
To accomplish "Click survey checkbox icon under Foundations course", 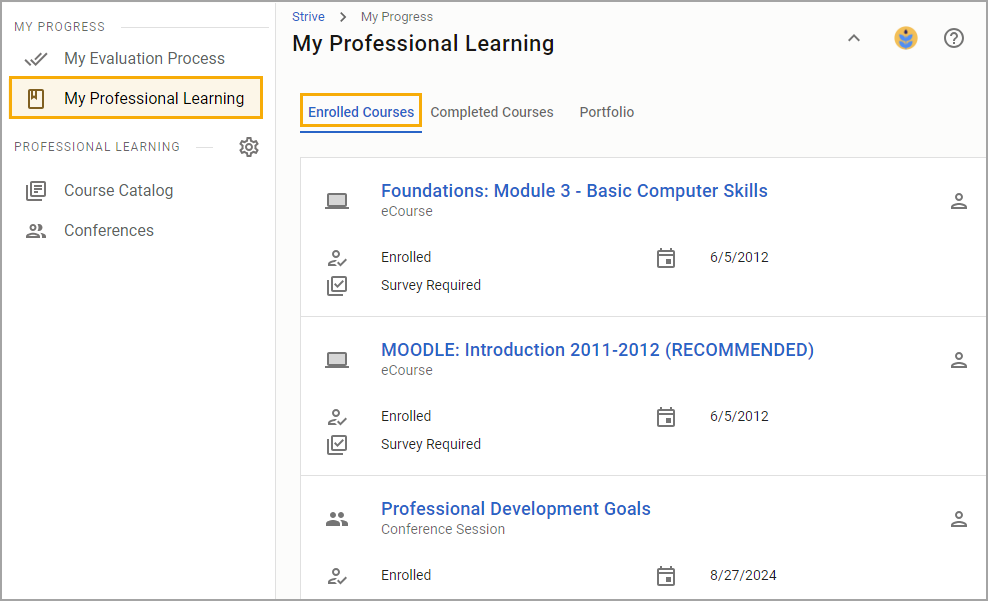I will click(337, 285).
